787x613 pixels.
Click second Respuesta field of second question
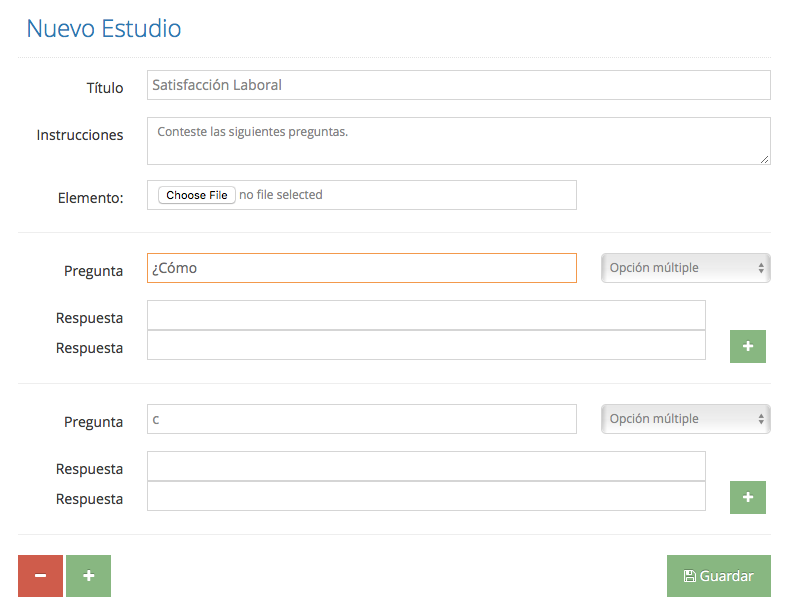426,496
